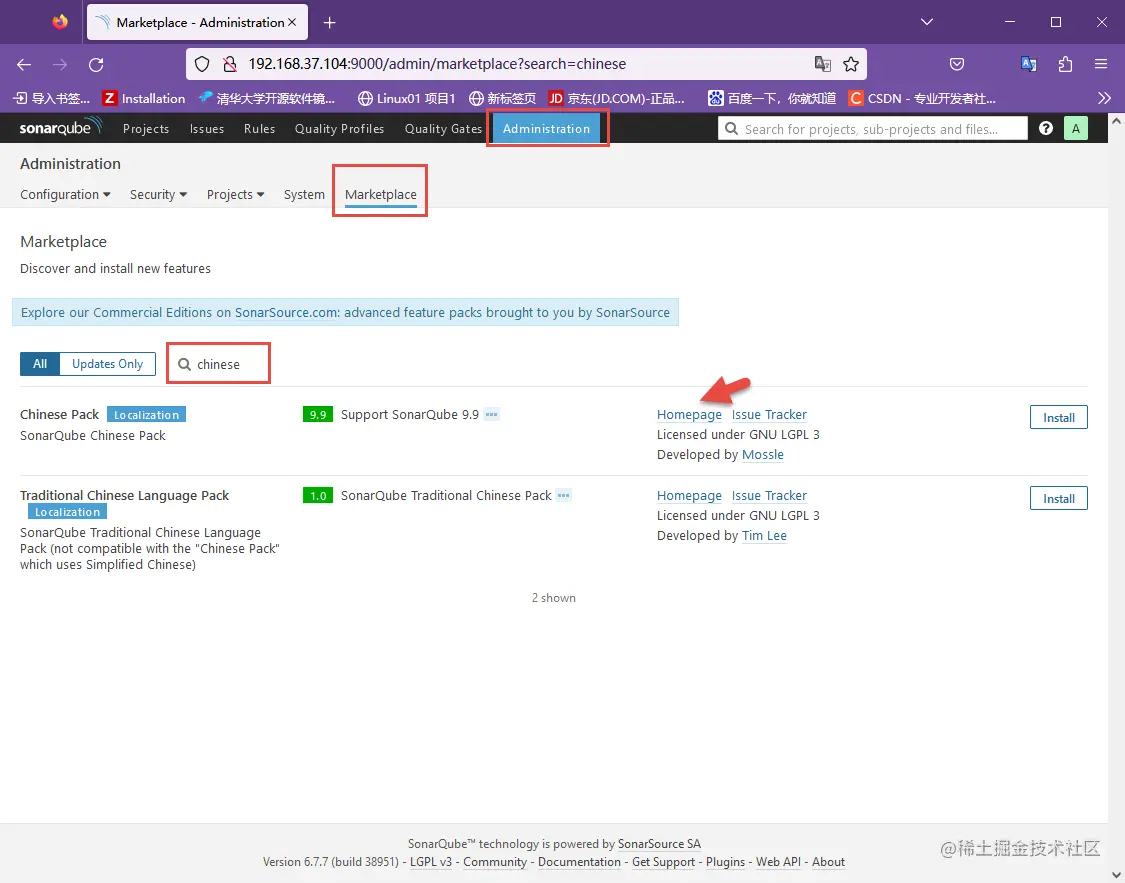The image size is (1125, 883).
Task: Select the Marketplace tab
Action: pyautogui.click(x=380, y=194)
